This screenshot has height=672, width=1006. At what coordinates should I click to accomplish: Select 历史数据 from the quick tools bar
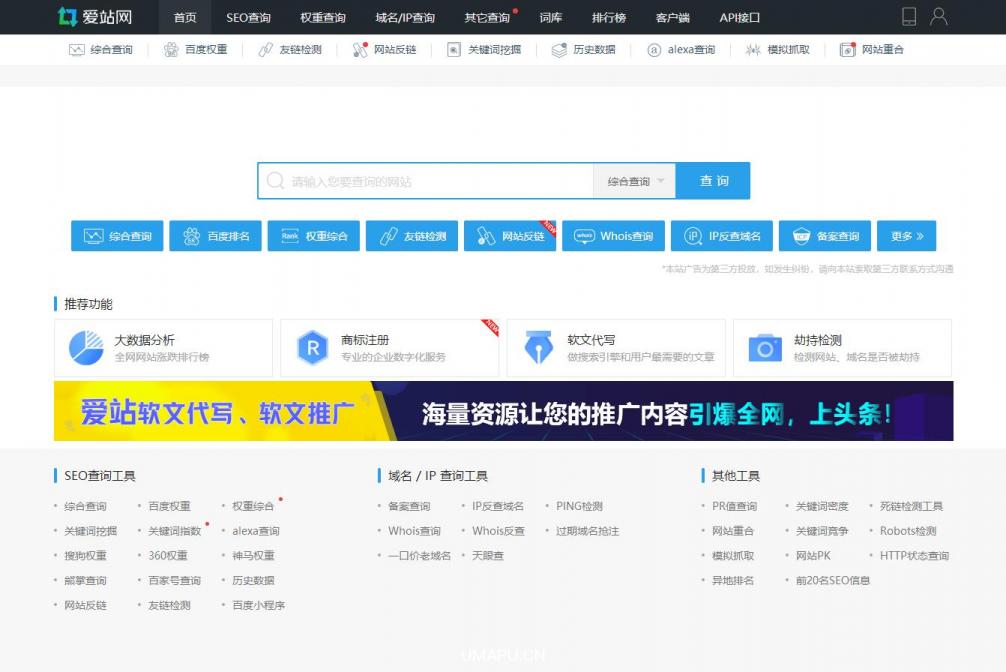(584, 49)
